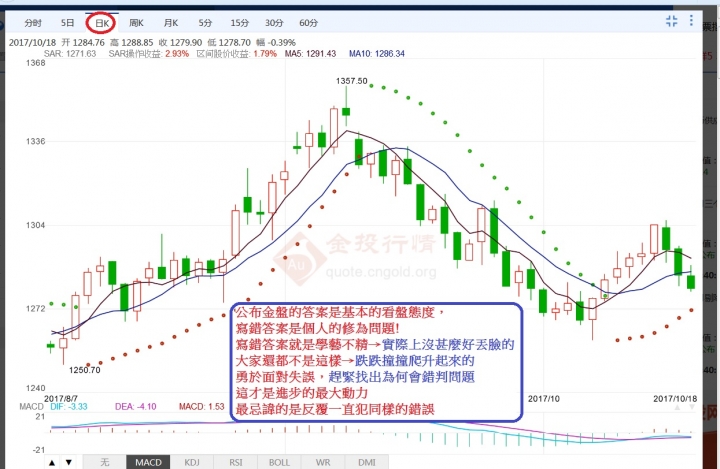Select the 5日 period tab
Screen dimensions: 720x469
[x=67, y=23]
